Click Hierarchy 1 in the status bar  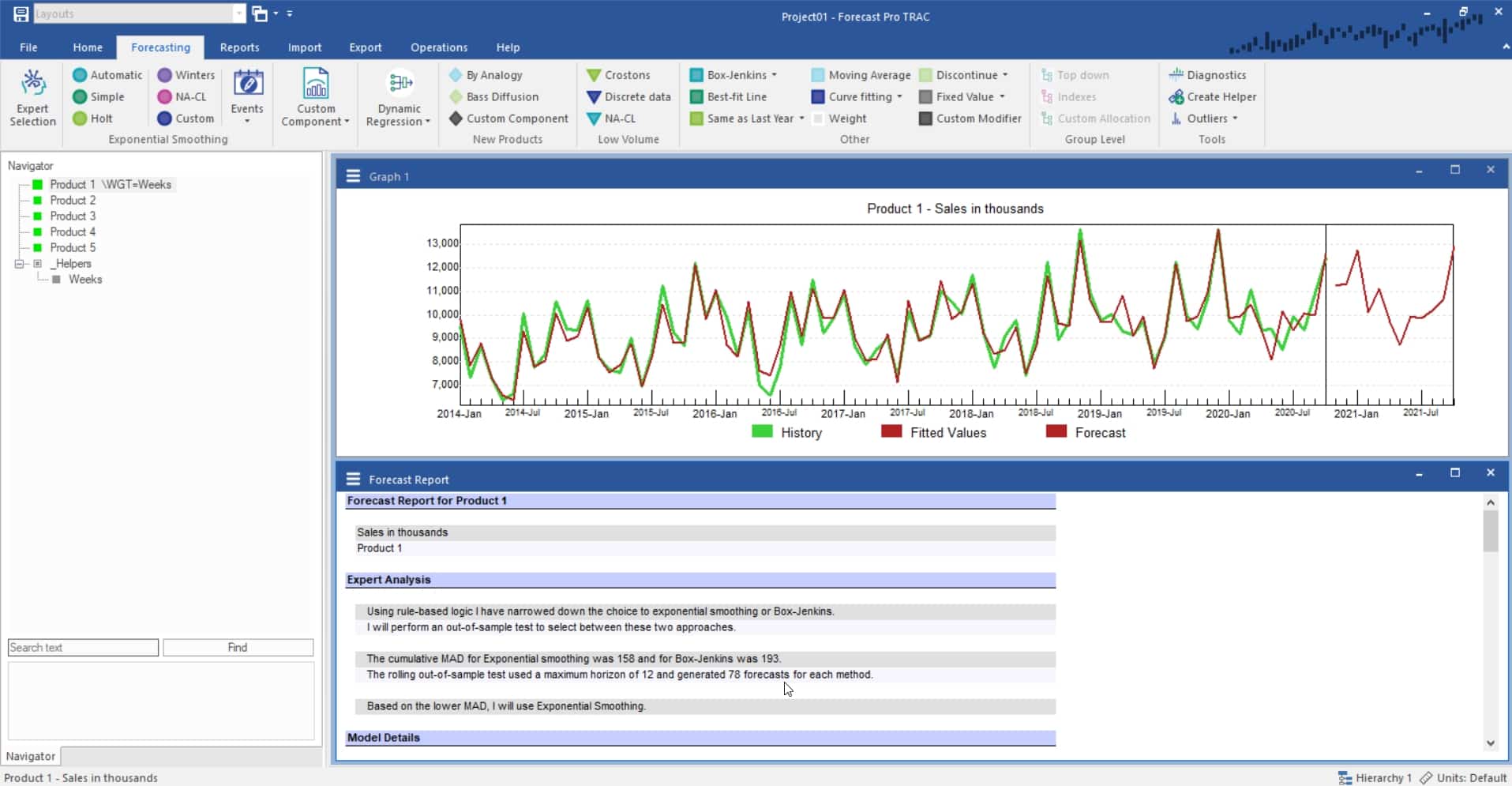tap(1378, 777)
